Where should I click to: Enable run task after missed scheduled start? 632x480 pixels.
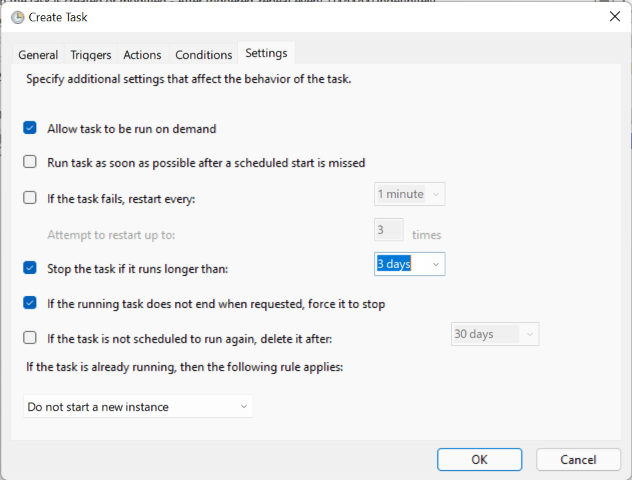coord(30,162)
